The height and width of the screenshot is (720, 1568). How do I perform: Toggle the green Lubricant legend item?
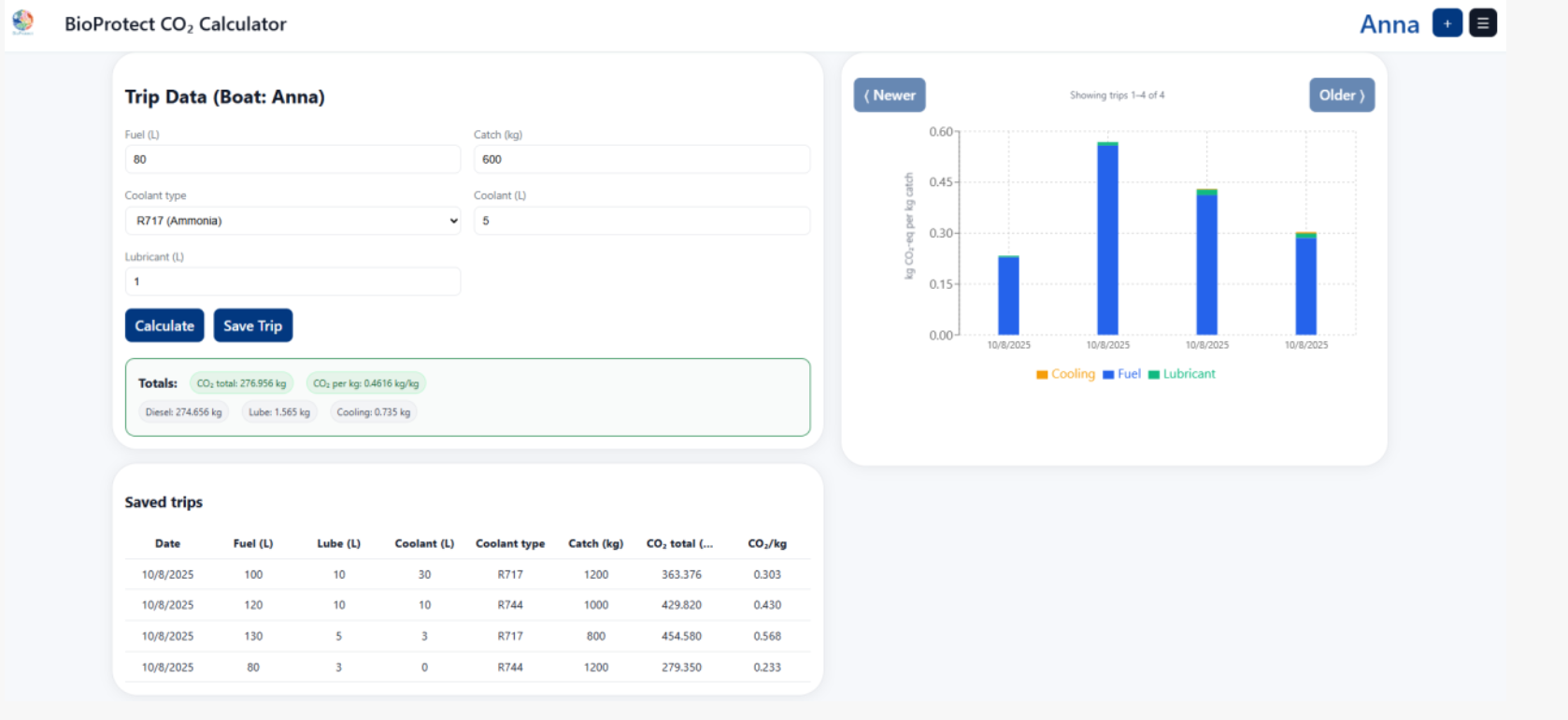(1182, 374)
